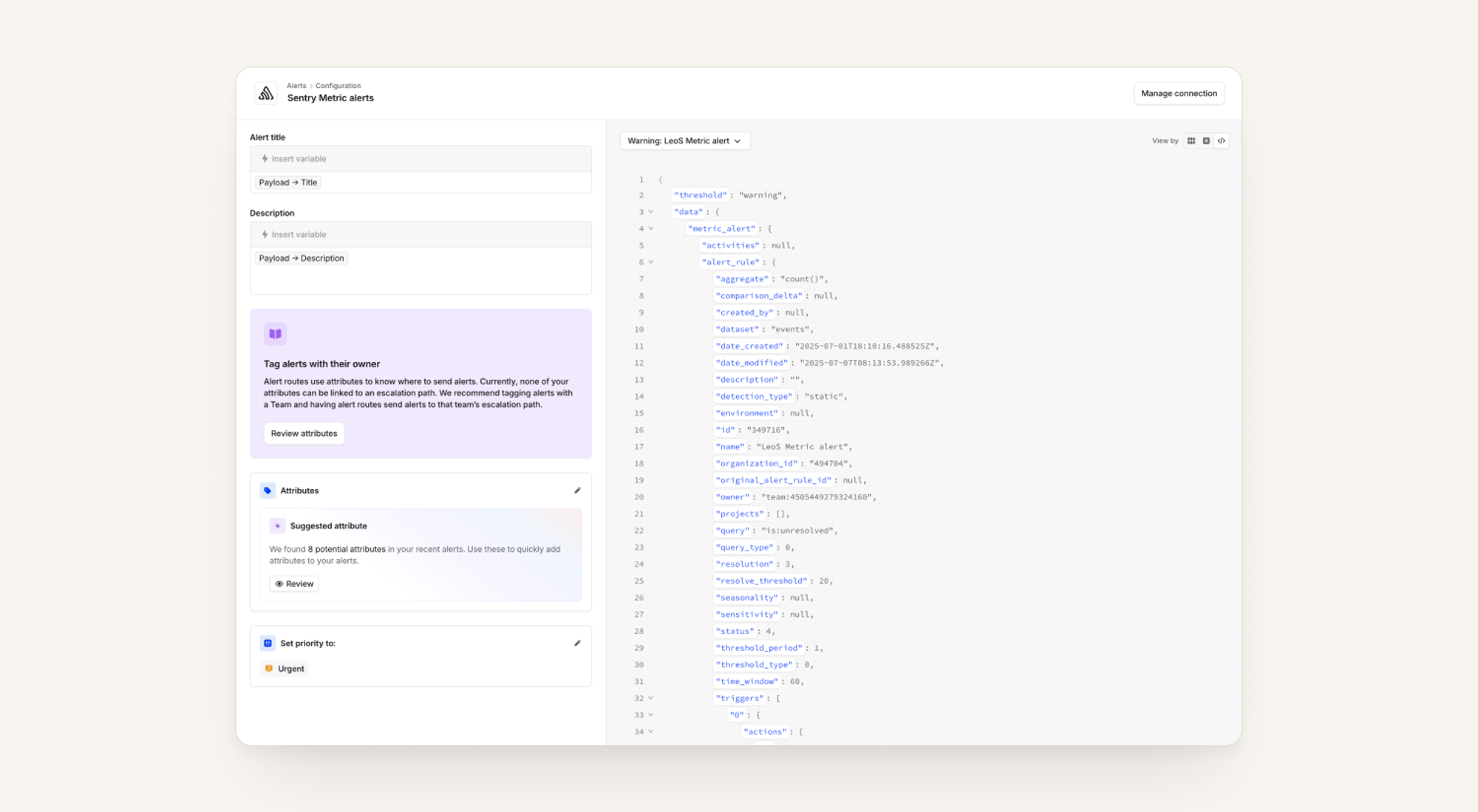Click the pencil icon for Set priority
Viewport: 1478px width, 812px height.
click(577, 644)
